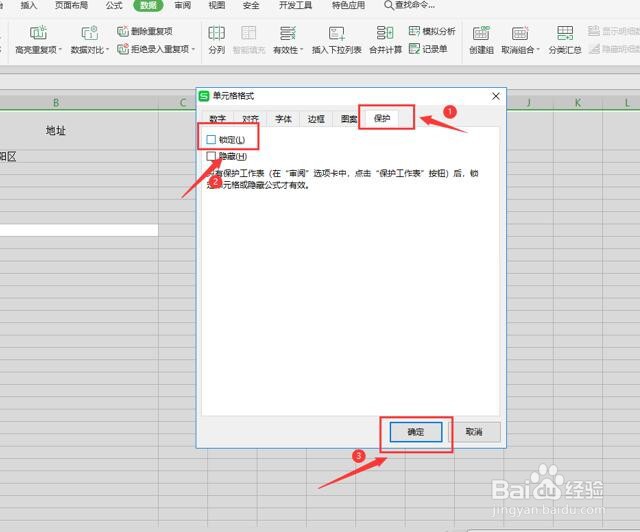Click the ungroup (取消组合) icon
Image resolution: width=640 pixels, height=532 pixels.
[x=520, y=33]
